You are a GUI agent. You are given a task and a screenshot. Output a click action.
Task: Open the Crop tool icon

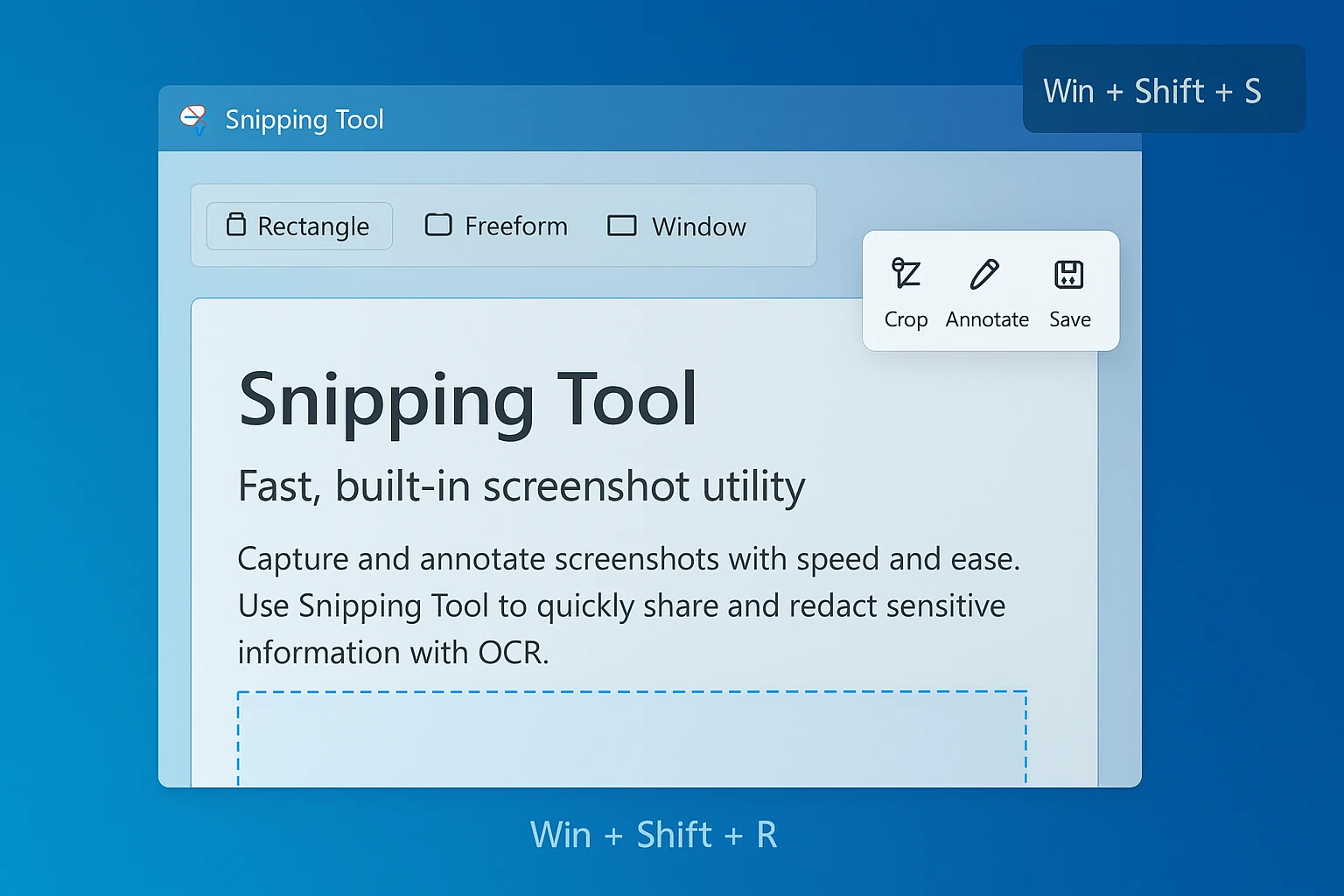pyautogui.click(x=906, y=274)
